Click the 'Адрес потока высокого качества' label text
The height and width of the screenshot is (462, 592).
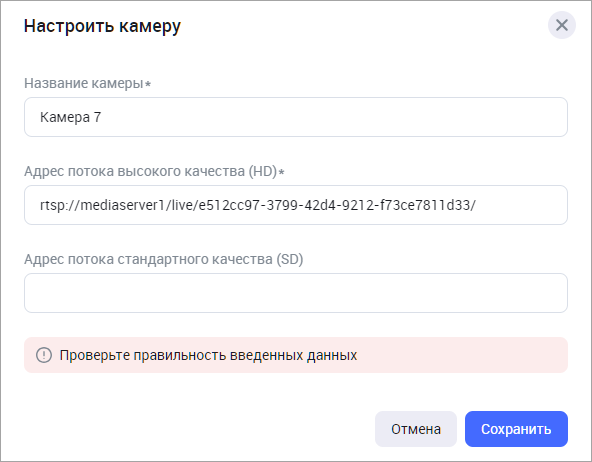pyautogui.click(x=135, y=171)
